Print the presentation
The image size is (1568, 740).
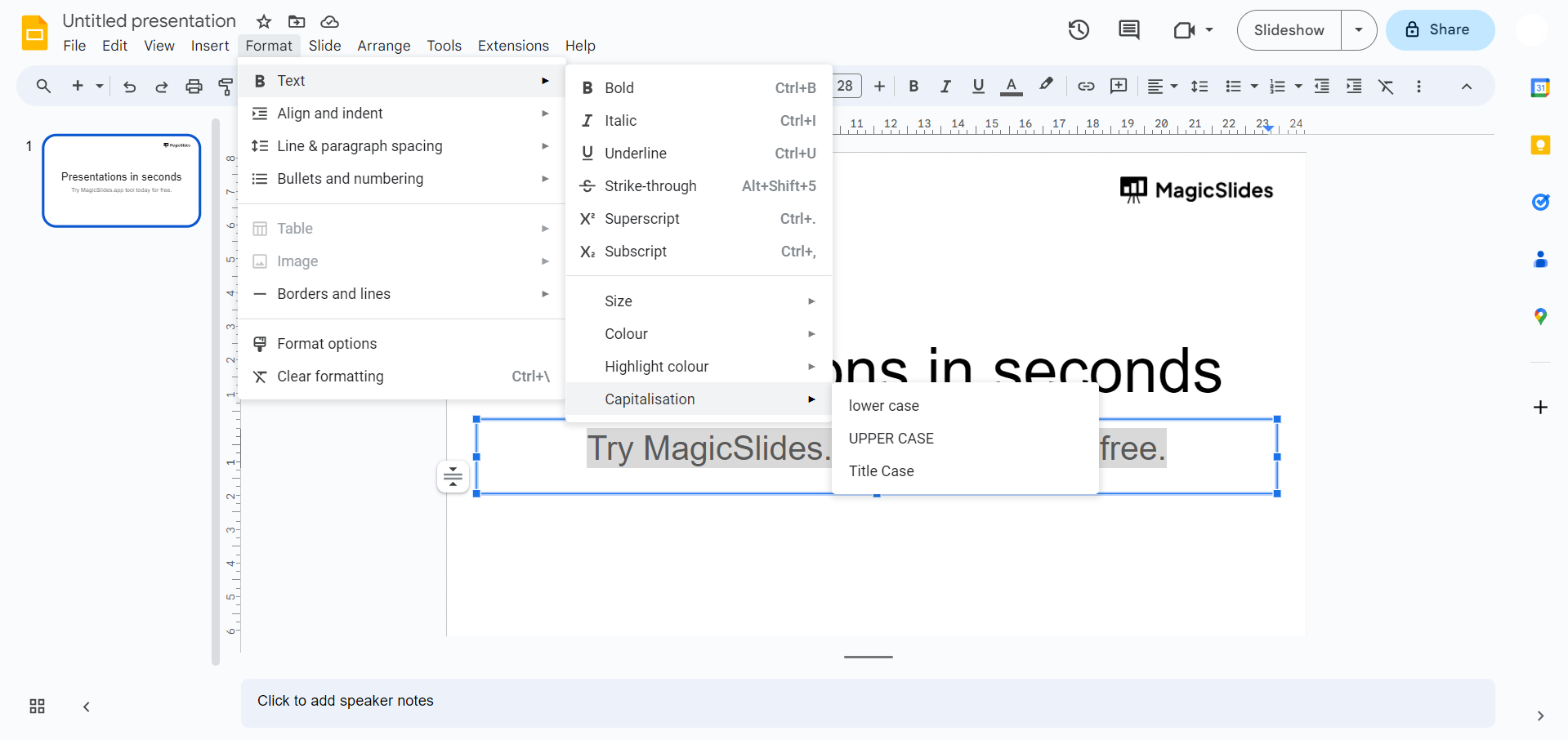194,87
